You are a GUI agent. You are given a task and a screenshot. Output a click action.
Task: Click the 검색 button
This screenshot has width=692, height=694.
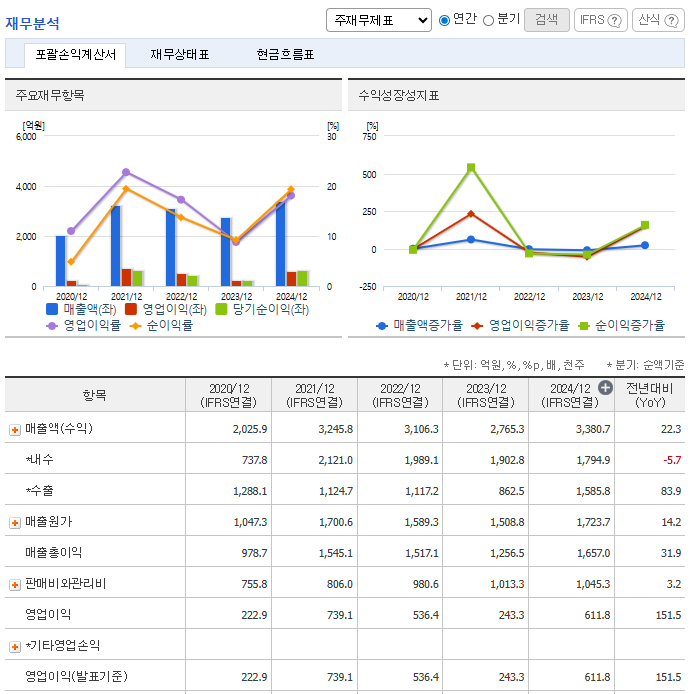coord(546,20)
